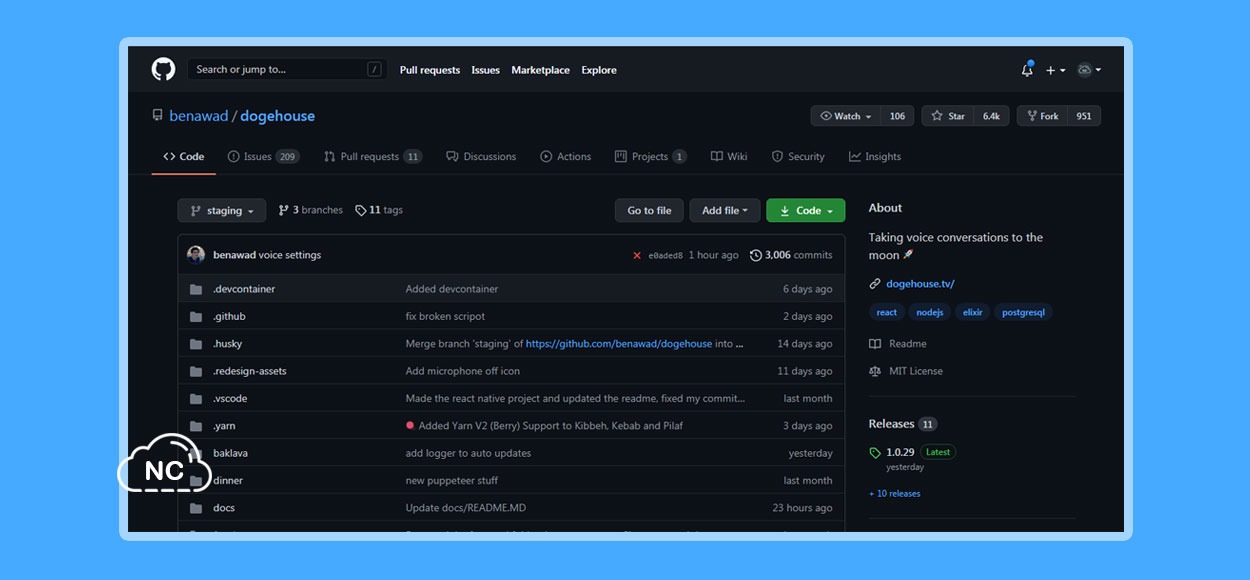Open the Add microphone off icon commit
The height and width of the screenshot is (580, 1250).
(463, 371)
